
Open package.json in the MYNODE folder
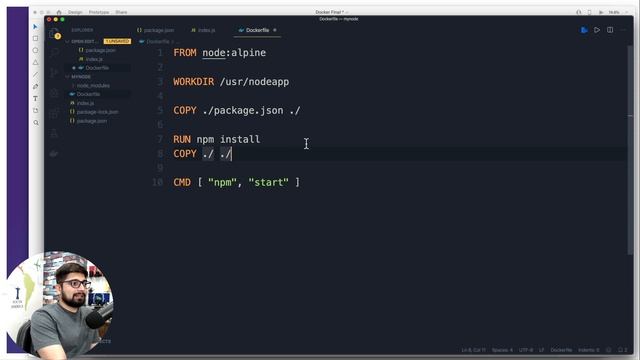click(89, 121)
